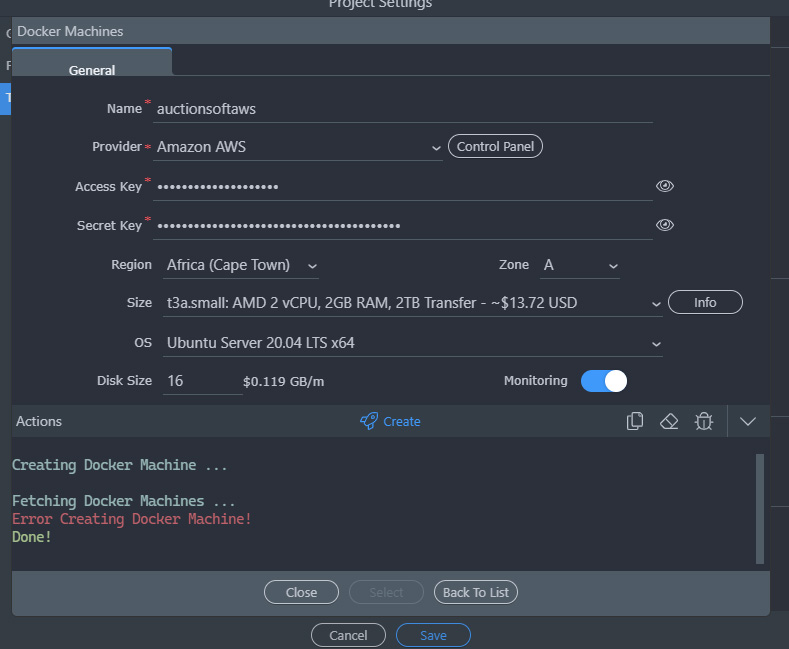The width and height of the screenshot is (789, 649).
Task: Click the 'Error Creating Docker Machine!' log line
Action: pos(131,519)
